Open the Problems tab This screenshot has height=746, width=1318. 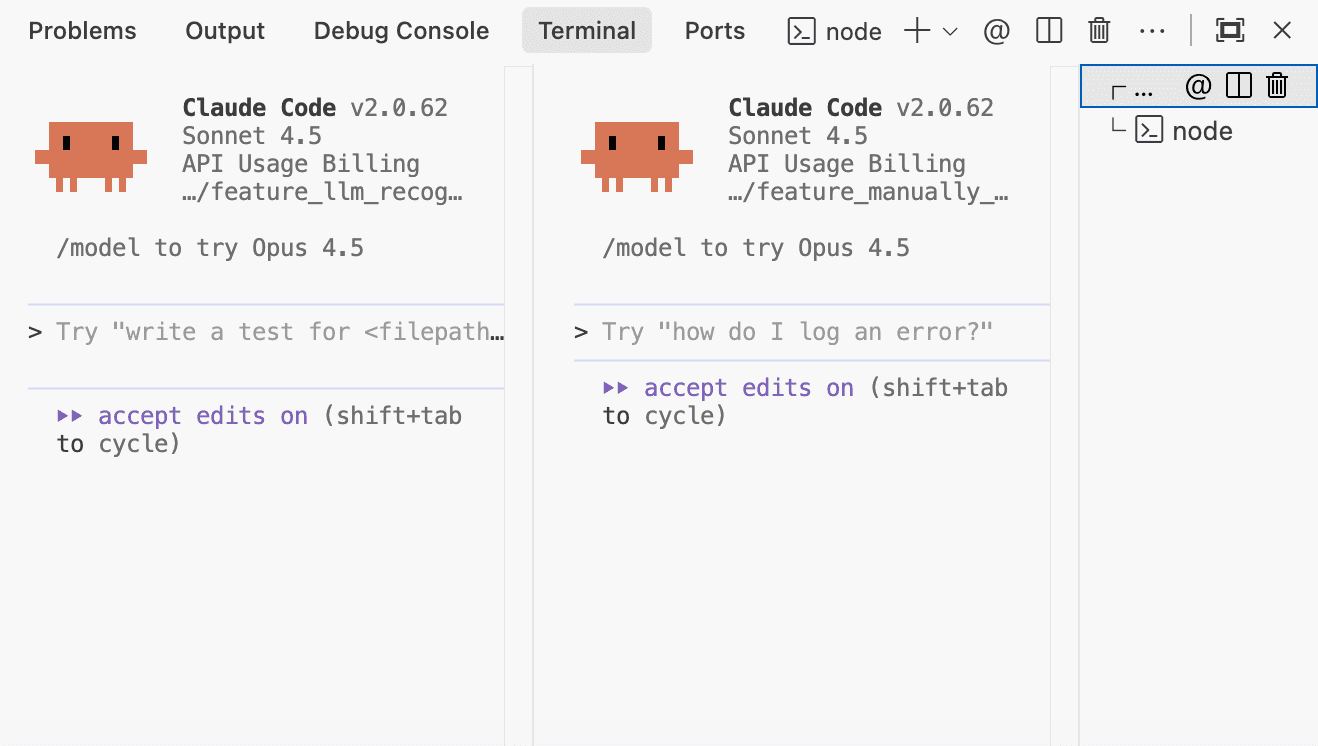82,31
